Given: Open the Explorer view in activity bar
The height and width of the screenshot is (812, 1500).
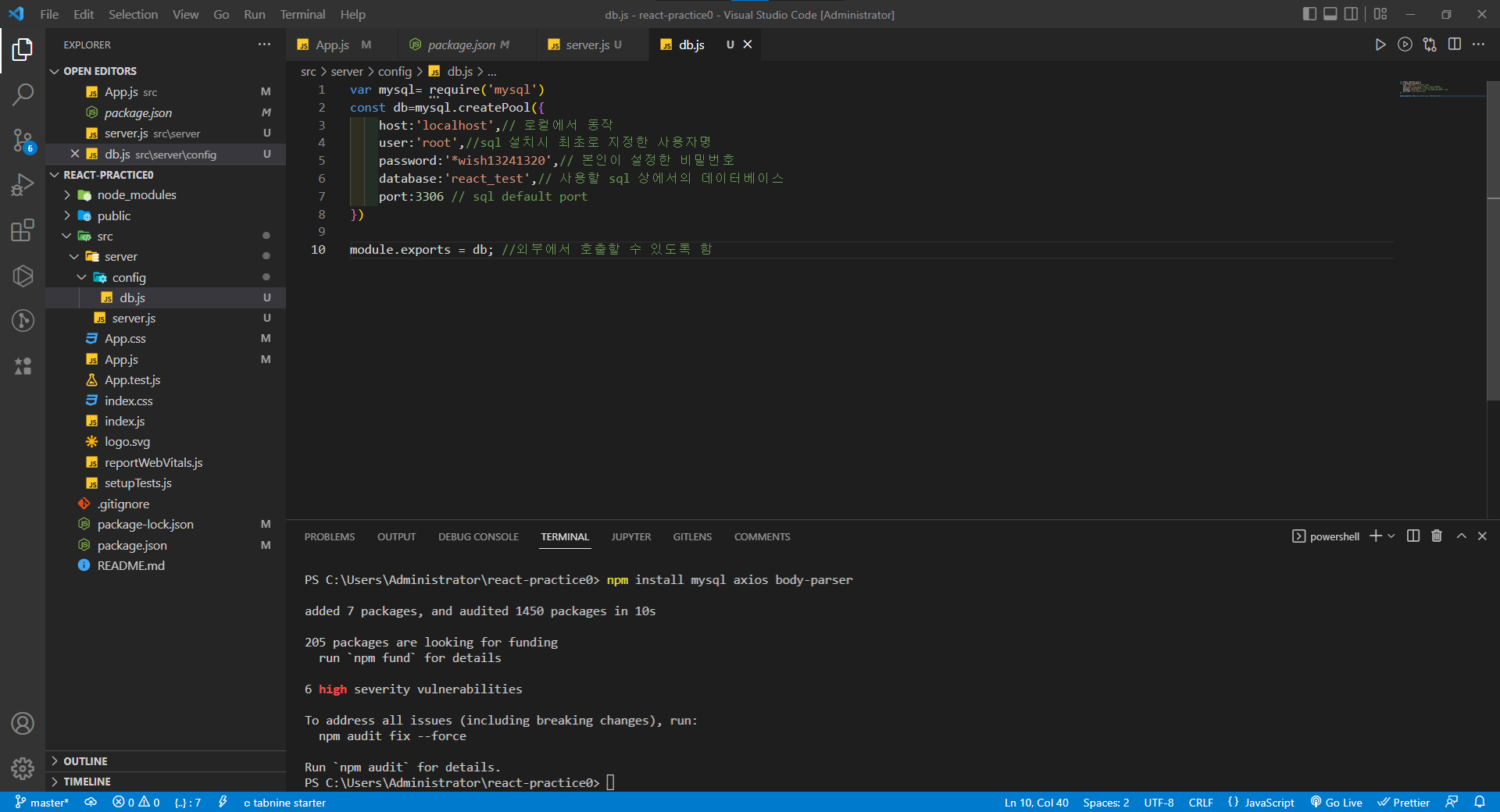Looking at the screenshot, I should pos(23,50).
